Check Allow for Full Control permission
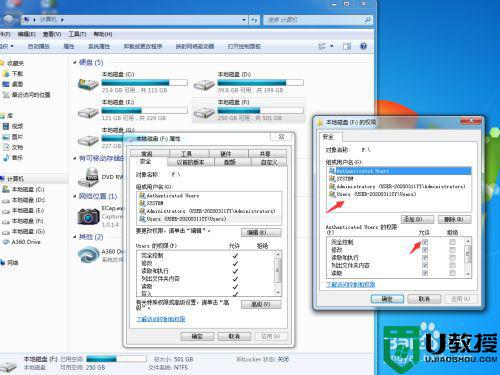The image size is (500, 375). click(x=425, y=242)
